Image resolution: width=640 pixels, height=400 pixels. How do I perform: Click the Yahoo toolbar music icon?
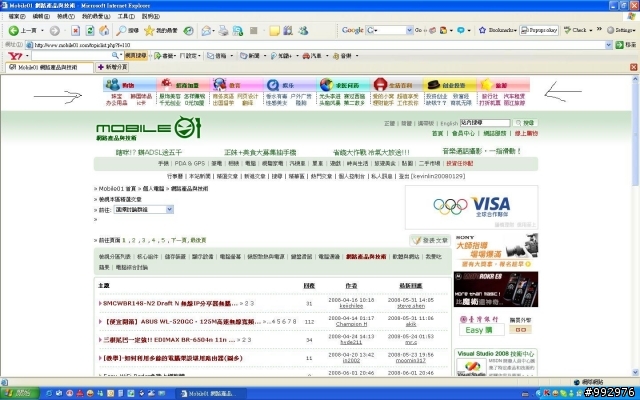click(x=336, y=56)
